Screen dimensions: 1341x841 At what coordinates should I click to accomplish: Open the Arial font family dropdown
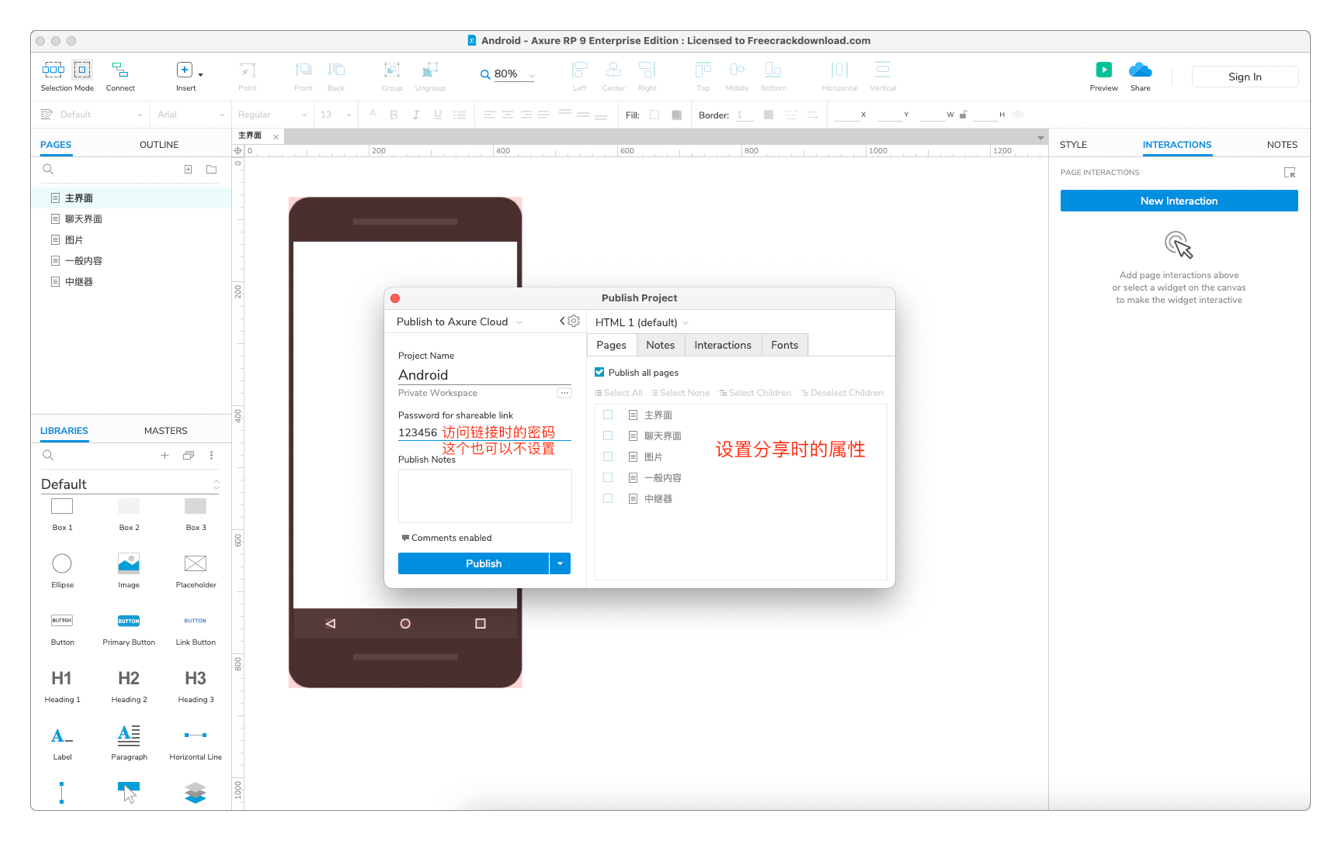click(x=190, y=115)
